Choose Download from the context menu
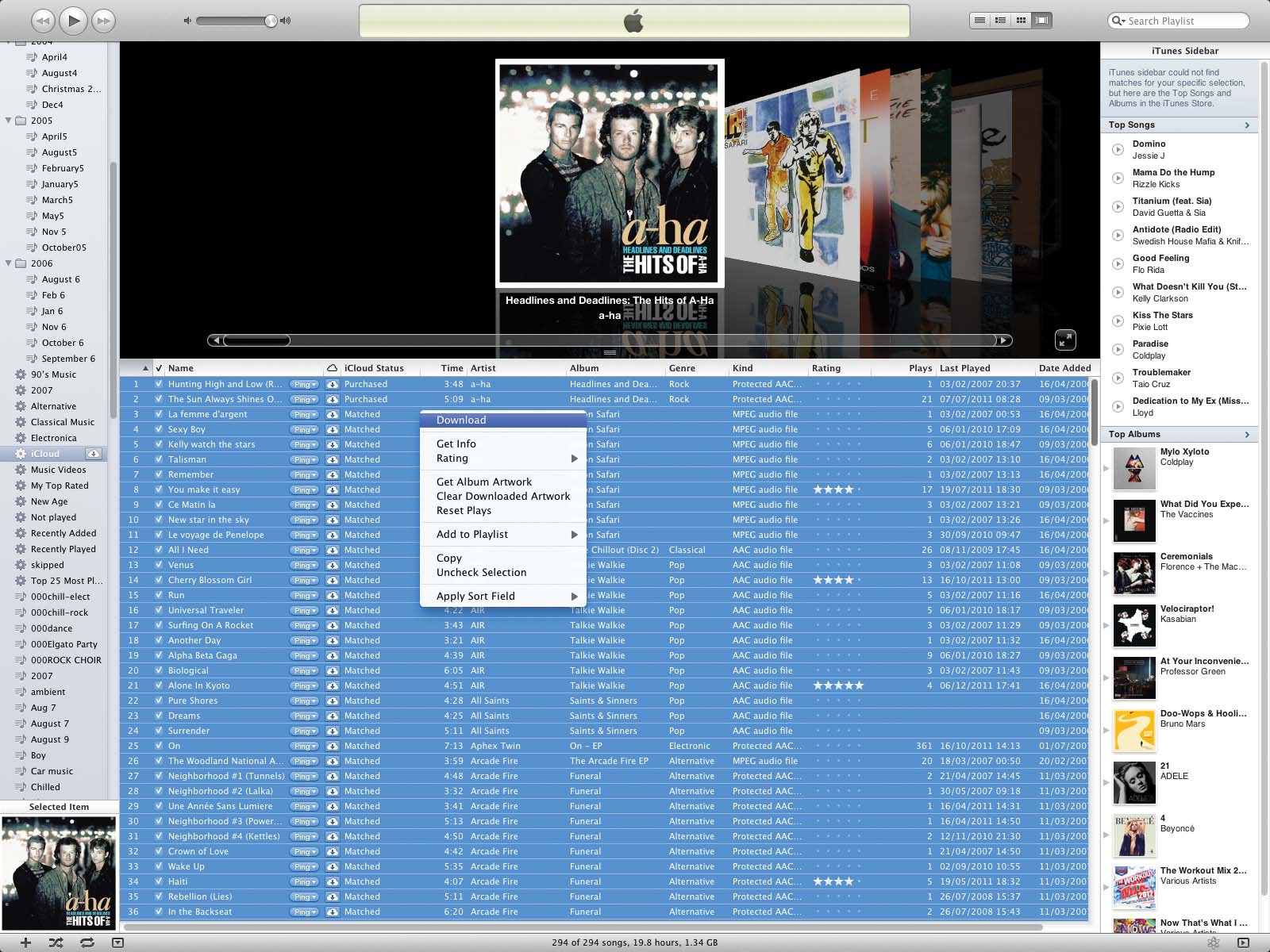The width and height of the screenshot is (1270, 952). tap(503, 420)
